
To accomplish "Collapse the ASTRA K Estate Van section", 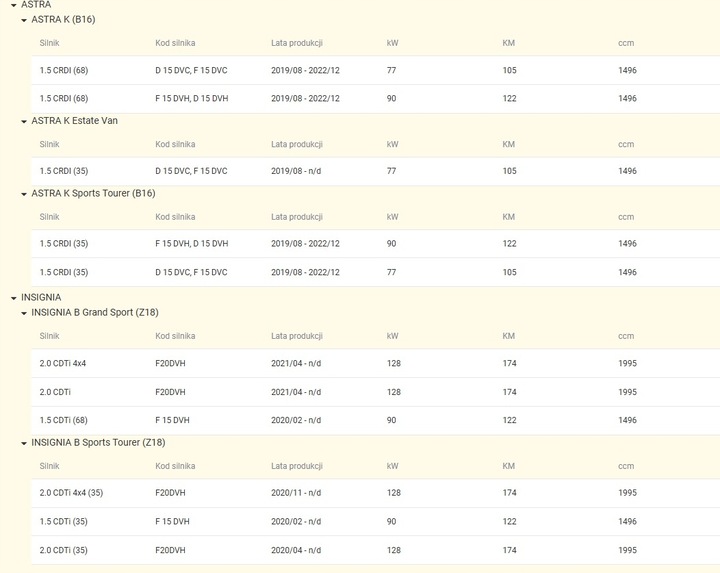I will pos(24,121).
